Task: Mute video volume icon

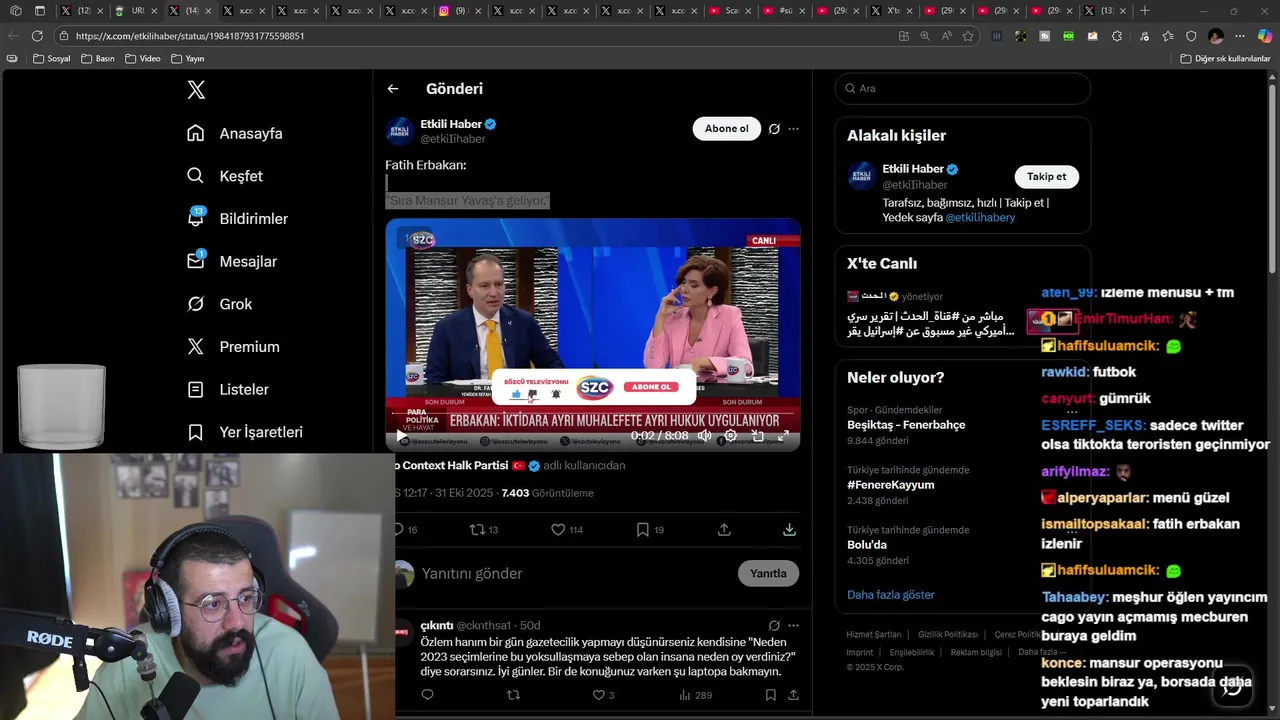Action: 704,436
